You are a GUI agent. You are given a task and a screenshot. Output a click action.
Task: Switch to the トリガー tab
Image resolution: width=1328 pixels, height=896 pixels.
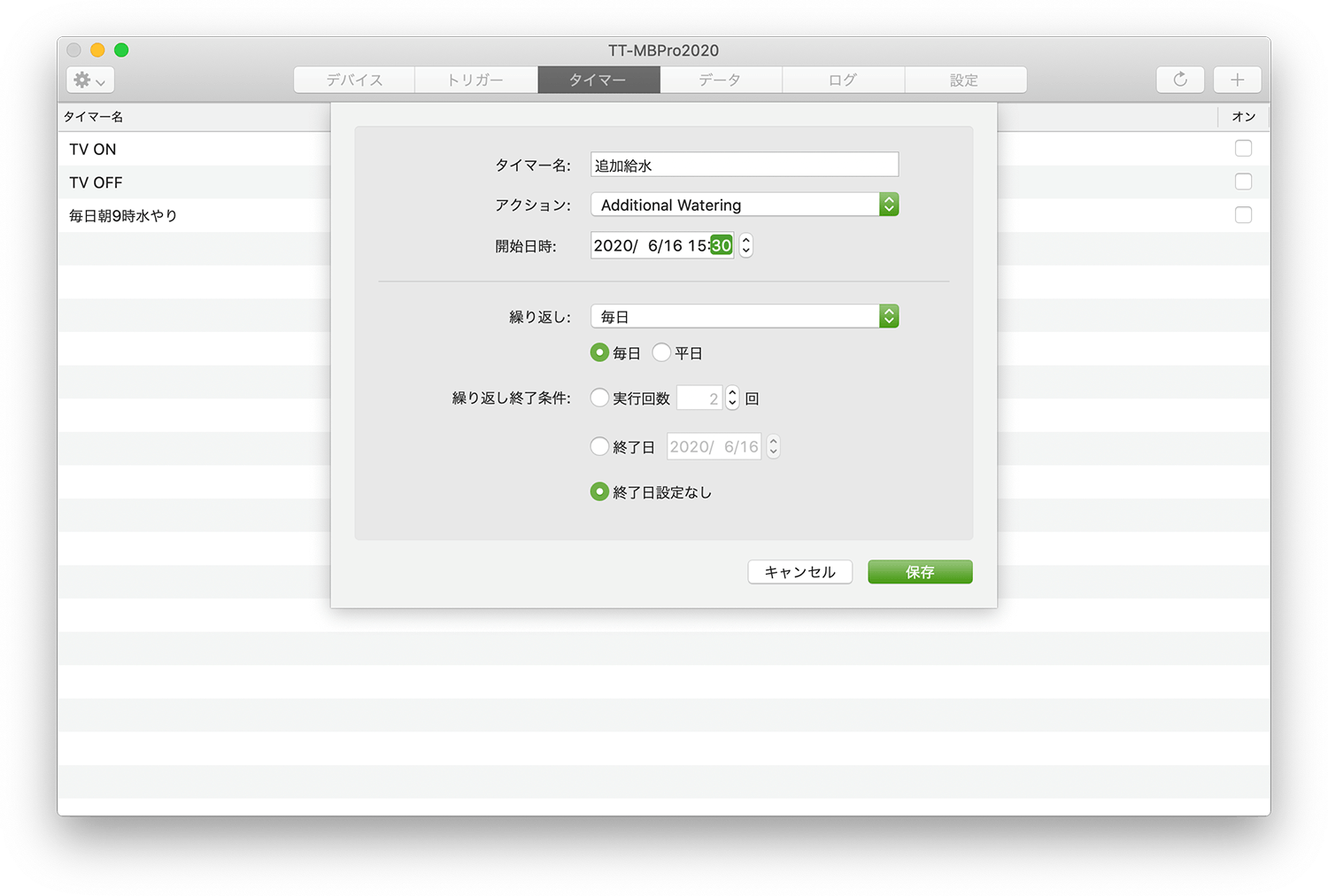[x=476, y=80]
